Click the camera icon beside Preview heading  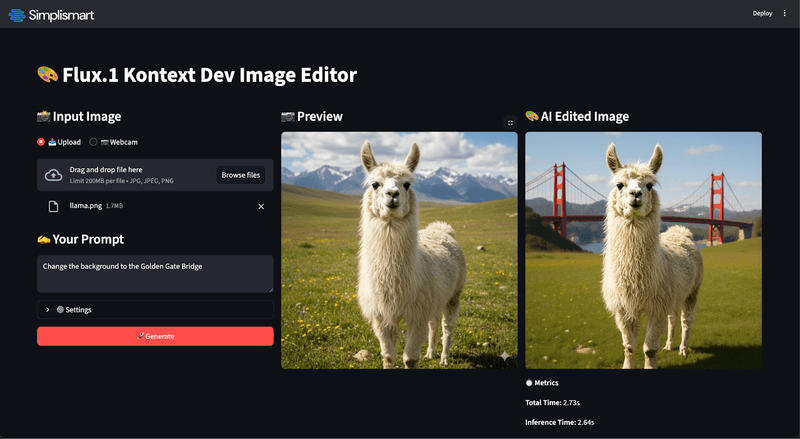[x=288, y=117]
